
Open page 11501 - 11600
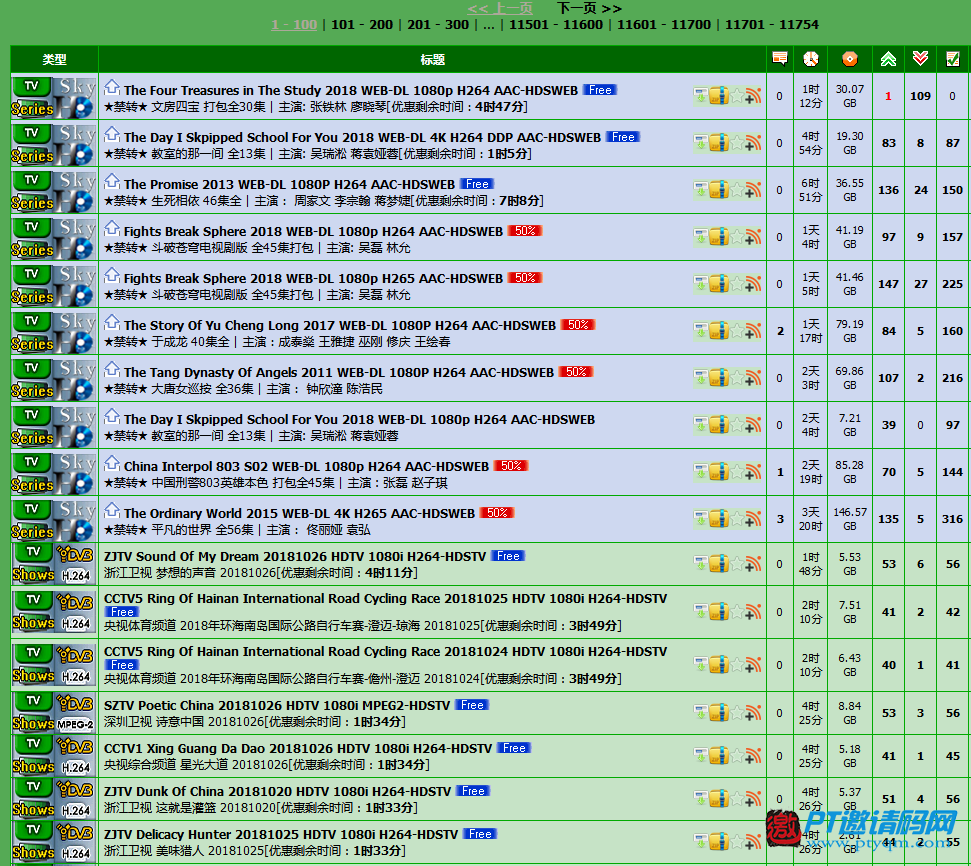click(556, 25)
